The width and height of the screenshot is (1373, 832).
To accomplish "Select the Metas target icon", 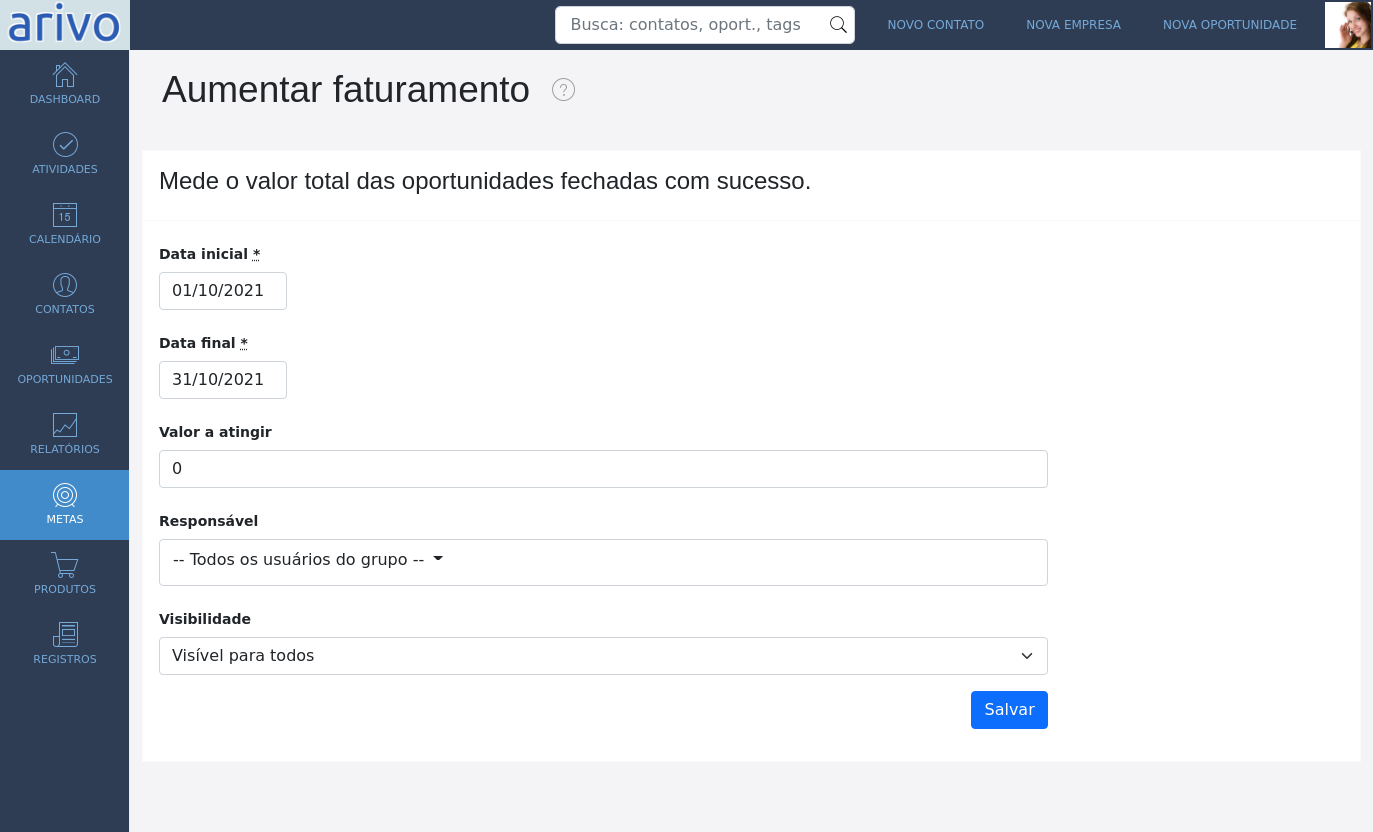I will point(65,495).
